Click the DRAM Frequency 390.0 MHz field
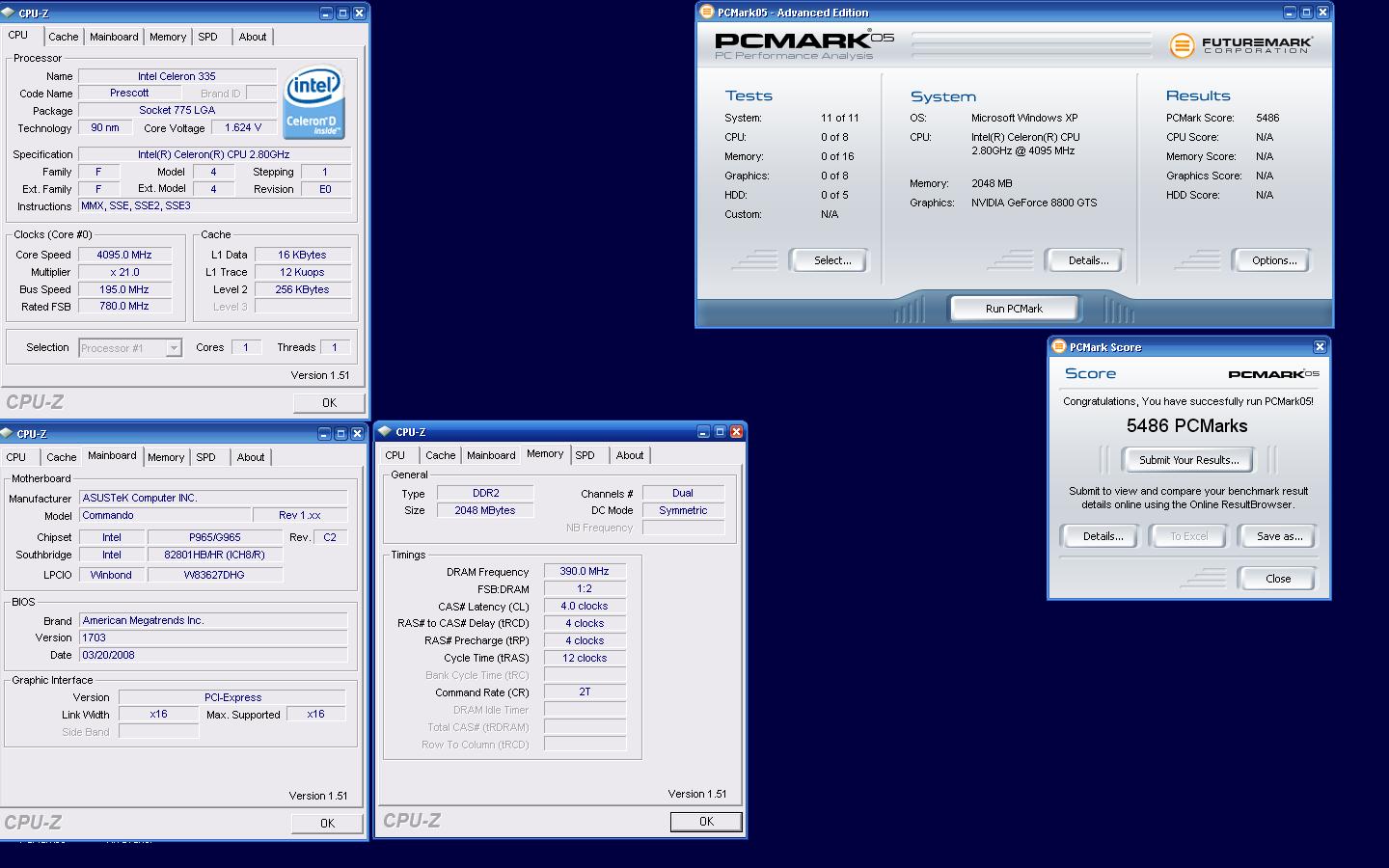1389x868 pixels. pos(585,572)
